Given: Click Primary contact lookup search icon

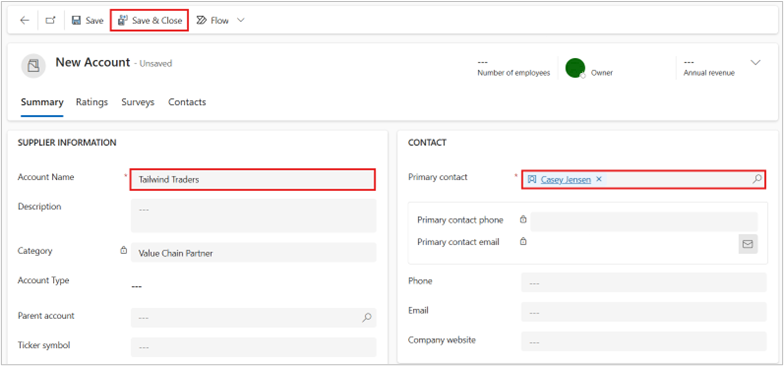Looking at the screenshot, I should (x=757, y=179).
